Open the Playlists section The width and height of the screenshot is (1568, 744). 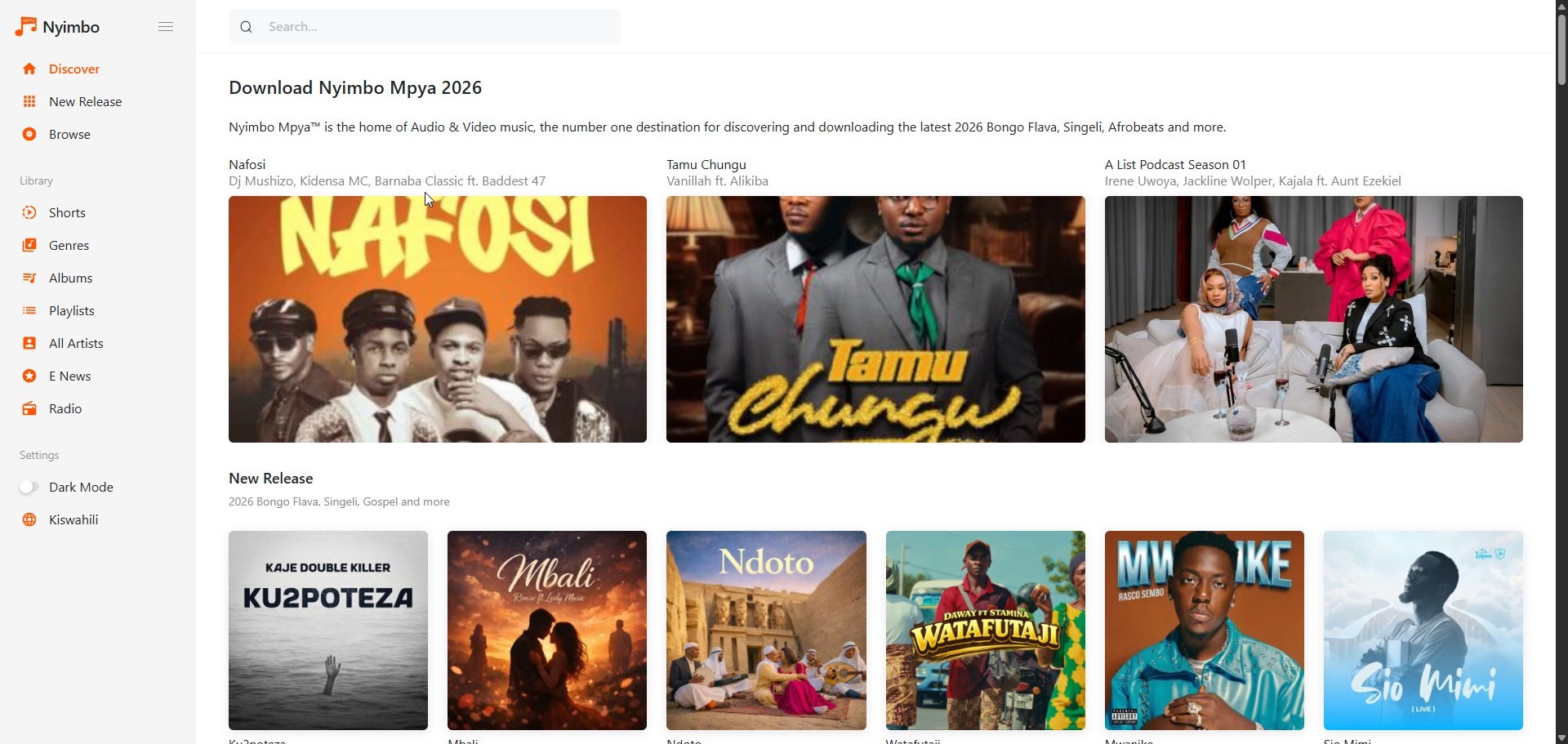[x=72, y=310]
